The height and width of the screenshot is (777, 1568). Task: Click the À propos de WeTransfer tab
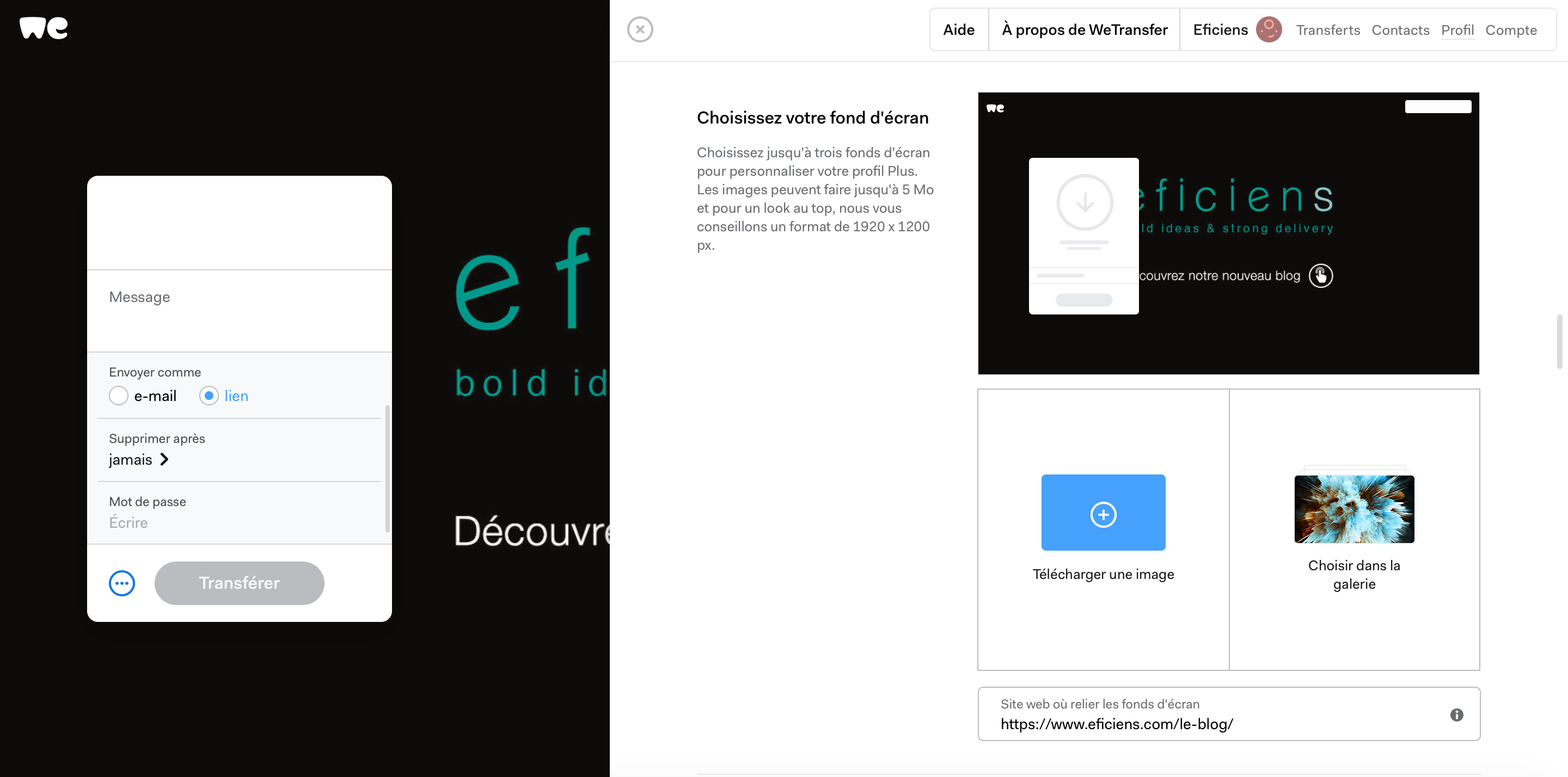coord(1084,29)
